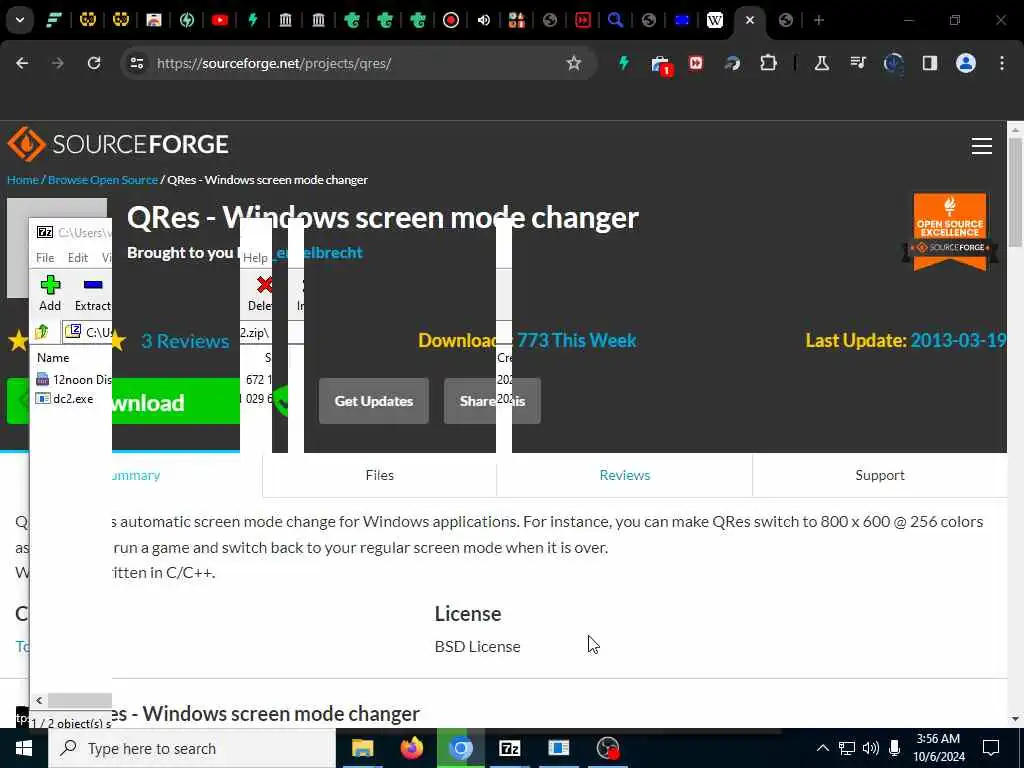
Task: Switch to the Files tab
Action: click(379, 475)
